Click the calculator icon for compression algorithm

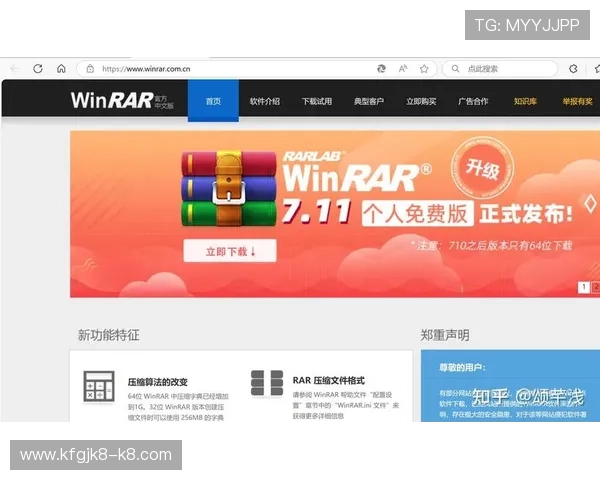point(99,386)
